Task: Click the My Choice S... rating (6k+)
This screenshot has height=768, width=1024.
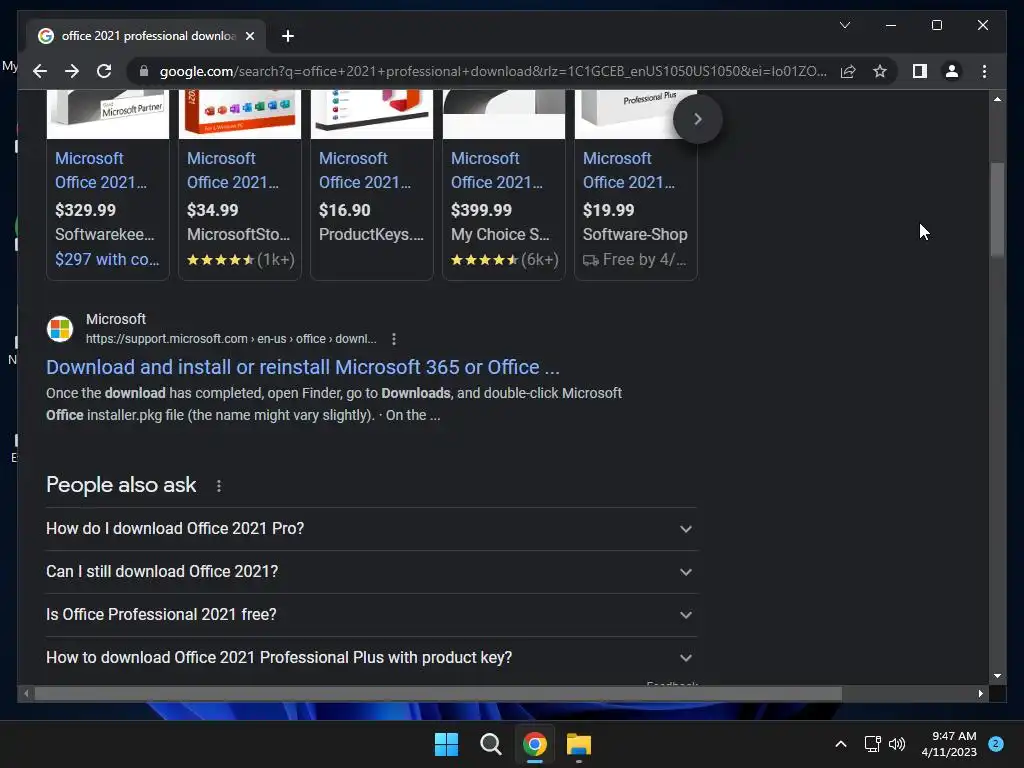Action: click(x=504, y=259)
